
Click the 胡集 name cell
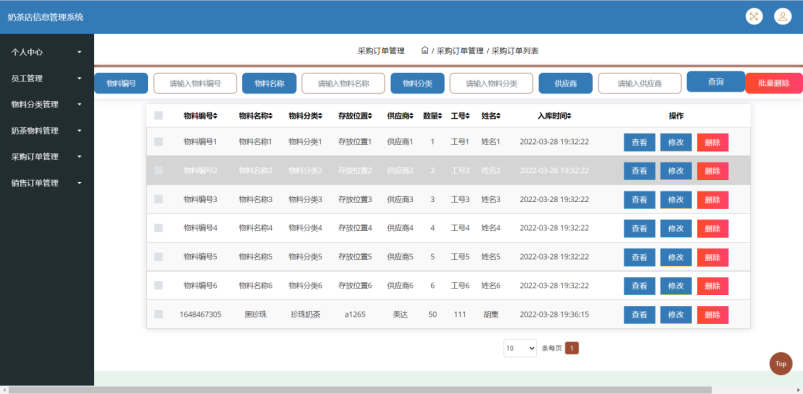[491, 314]
